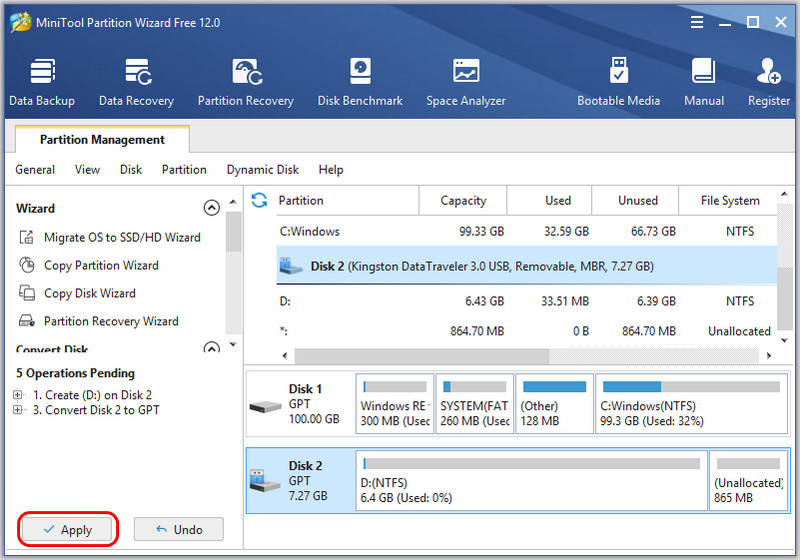Select the Partition Management tab
Screen dimensions: 800x560
(102, 139)
